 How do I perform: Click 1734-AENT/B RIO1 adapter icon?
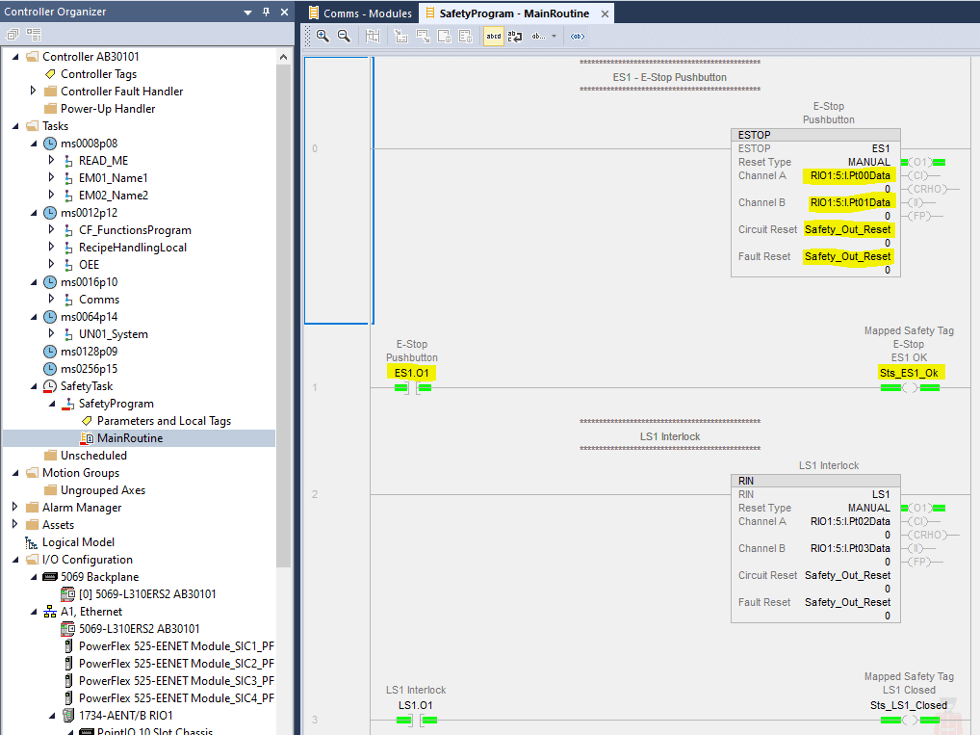click(x=69, y=715)
